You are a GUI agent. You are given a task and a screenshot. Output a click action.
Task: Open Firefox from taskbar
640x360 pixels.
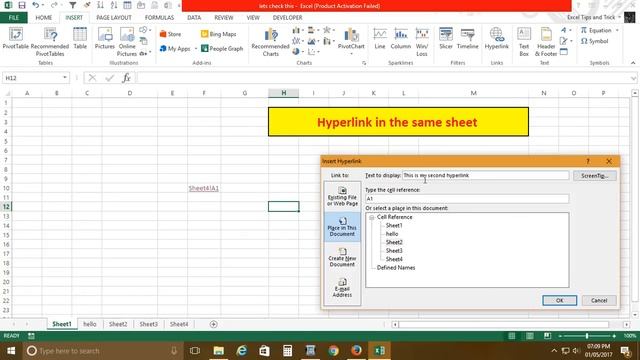pyautogui.click(x=356, y=351)
